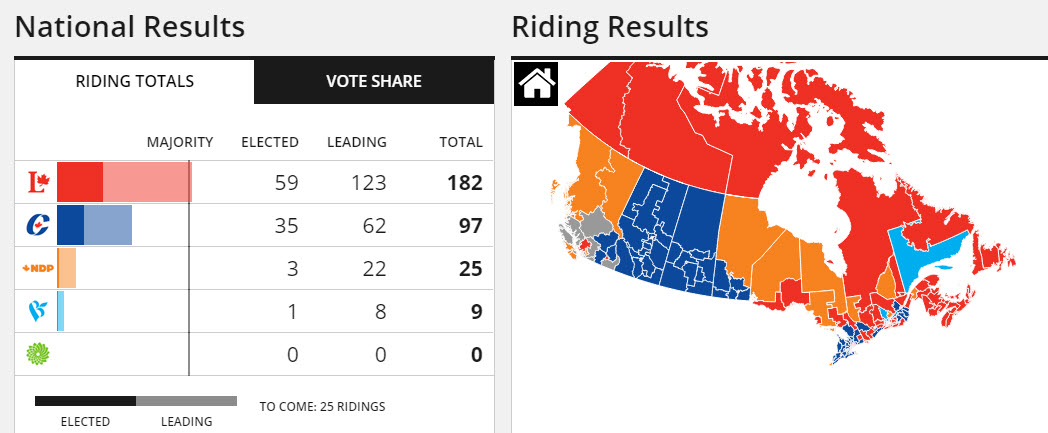Click the Green party logo

click(38, 354)
